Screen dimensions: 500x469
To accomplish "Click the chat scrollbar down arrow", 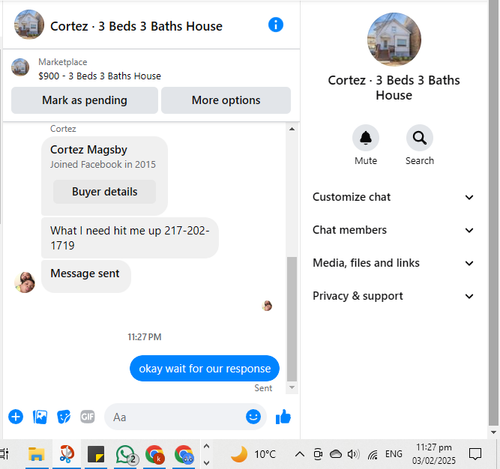I will (292, 387).
